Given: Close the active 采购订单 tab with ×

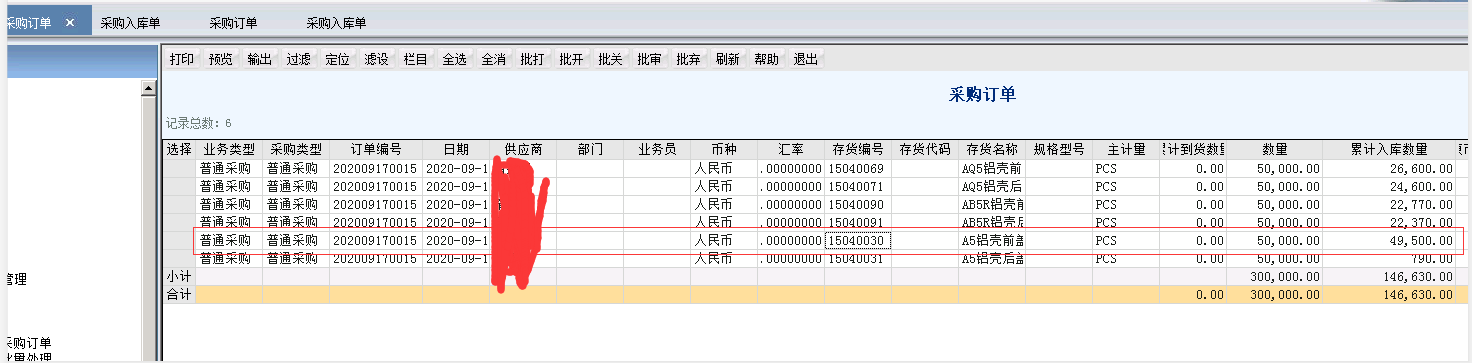Looking at the screenshot, I should (x=69, y=22).
